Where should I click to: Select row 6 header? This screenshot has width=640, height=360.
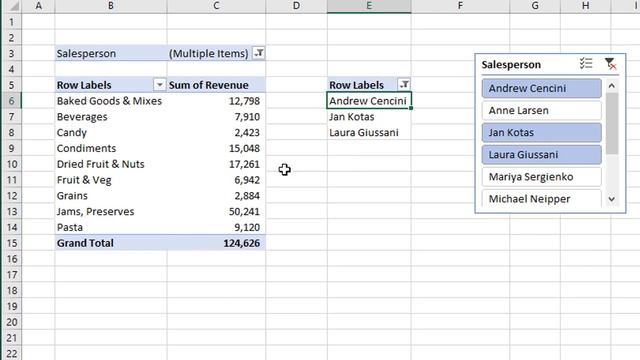(11, 101)
